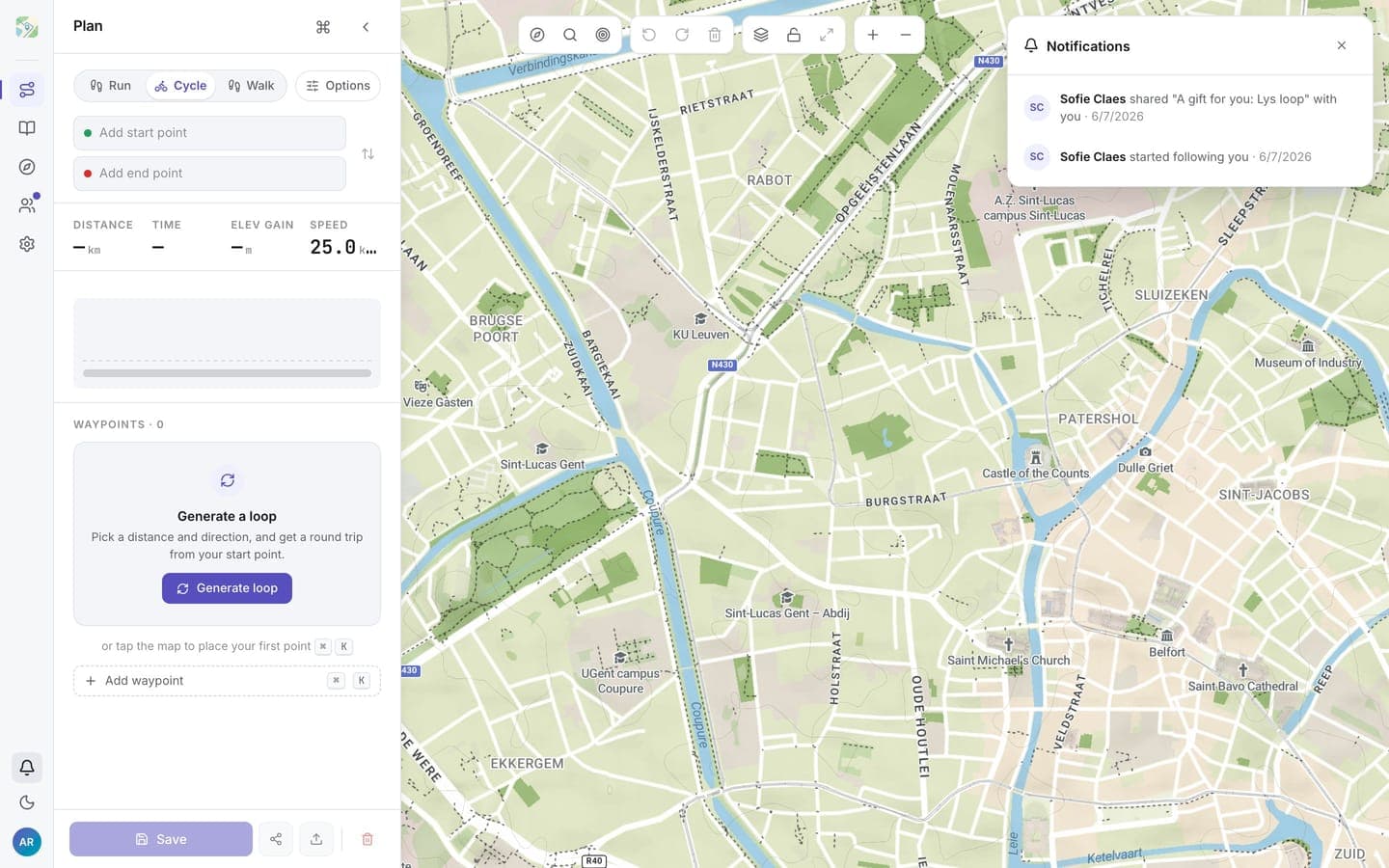This screenshot has height=868, width=1389.
Task: Collapse the Plan panel with chevron
Action: (x=366, y=27)
